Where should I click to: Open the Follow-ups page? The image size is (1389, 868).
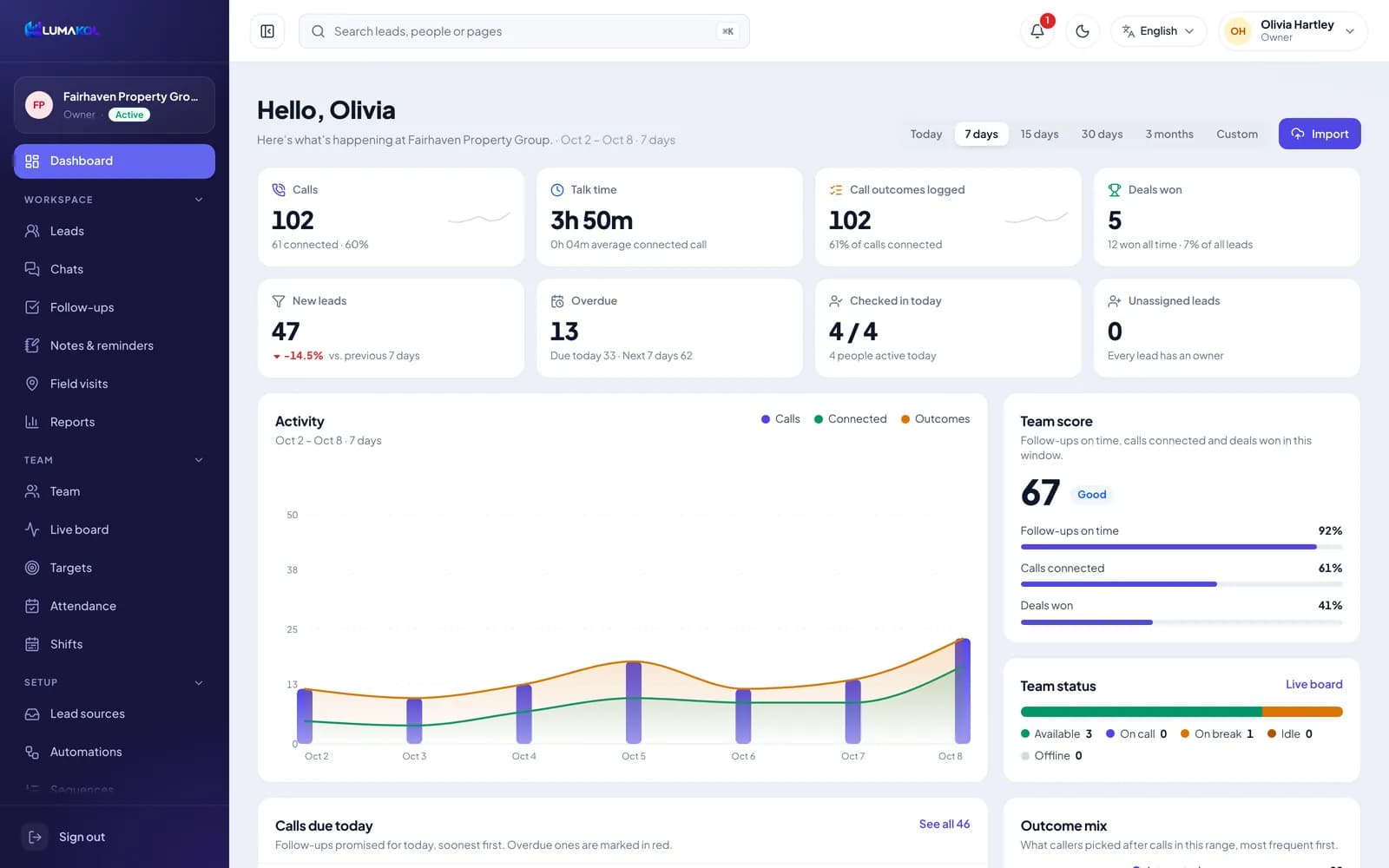(x=115, y=307)
